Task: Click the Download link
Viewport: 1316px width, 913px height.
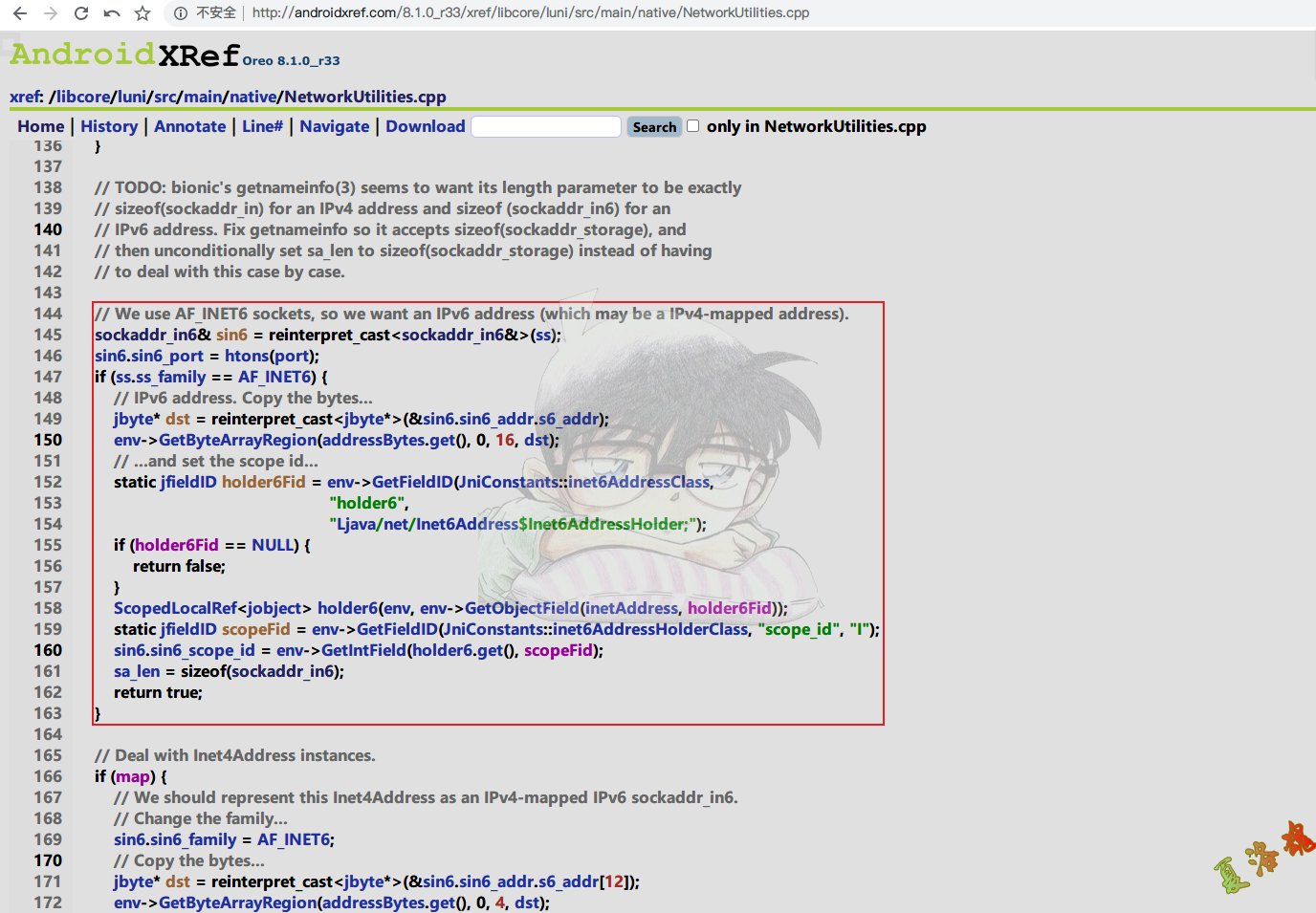Action: (x=425, y=126)
